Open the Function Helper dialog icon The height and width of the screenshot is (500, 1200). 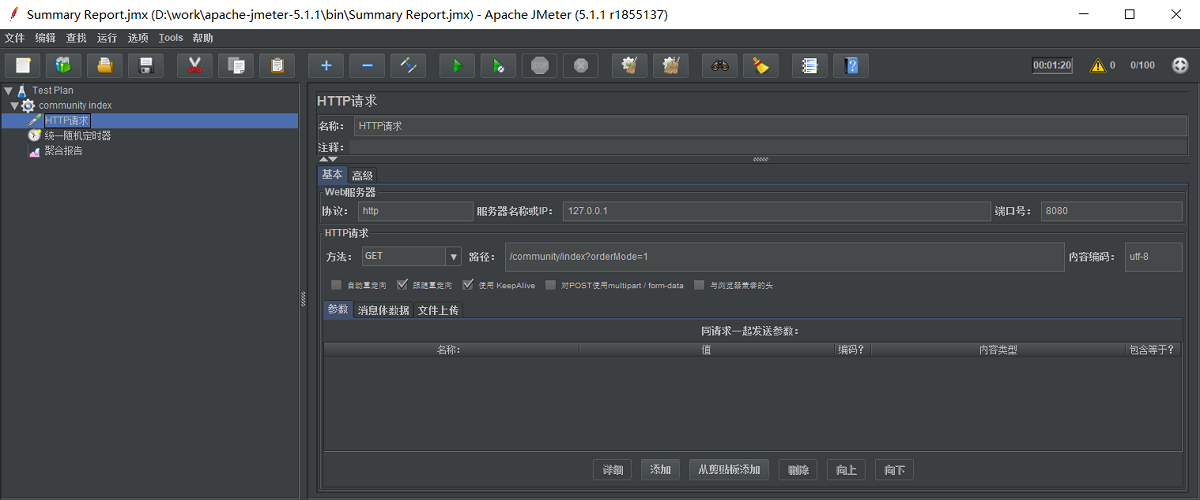coord(810,65)
